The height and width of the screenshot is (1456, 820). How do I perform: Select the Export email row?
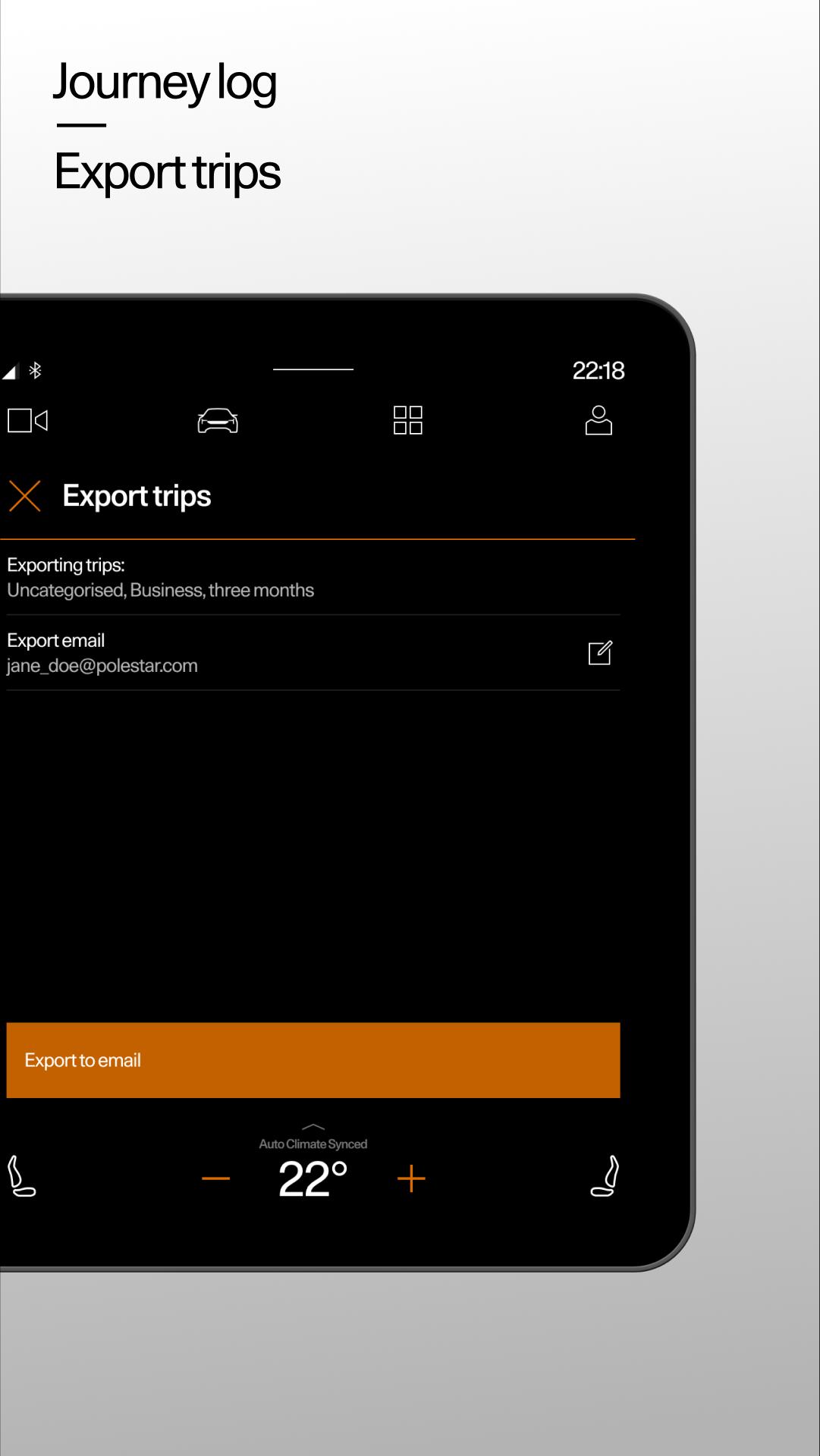click(313, 653)
